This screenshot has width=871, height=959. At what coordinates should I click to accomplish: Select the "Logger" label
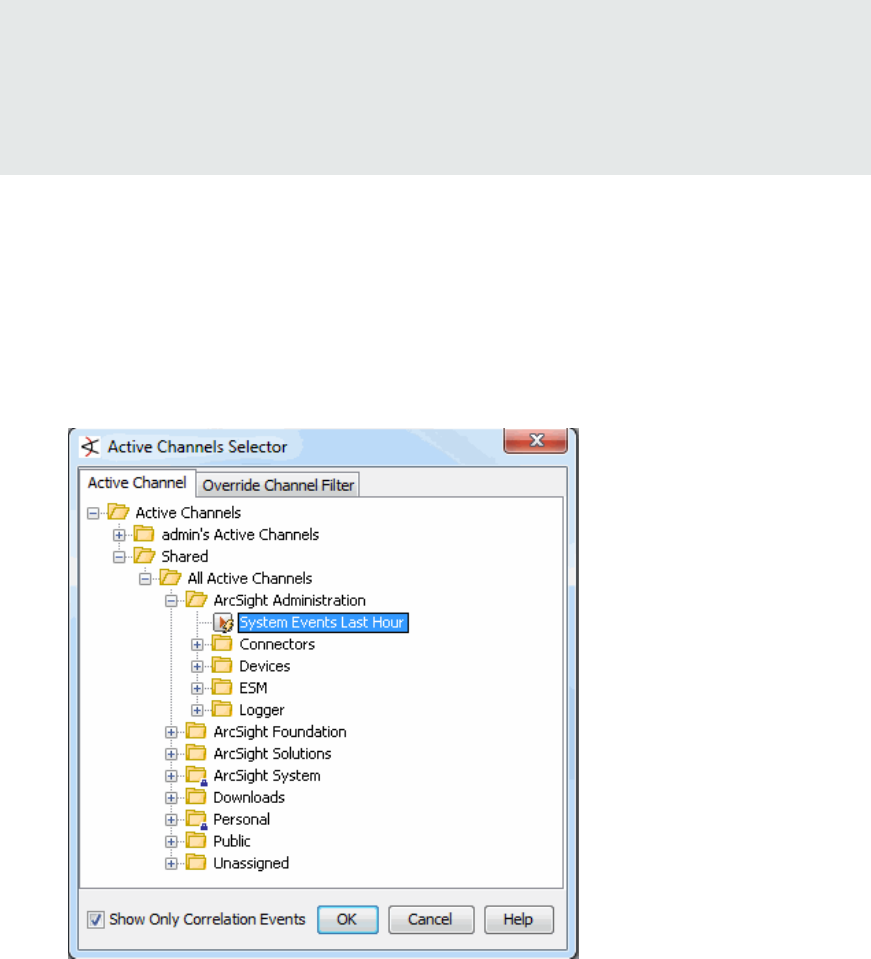tap(262, 710)
